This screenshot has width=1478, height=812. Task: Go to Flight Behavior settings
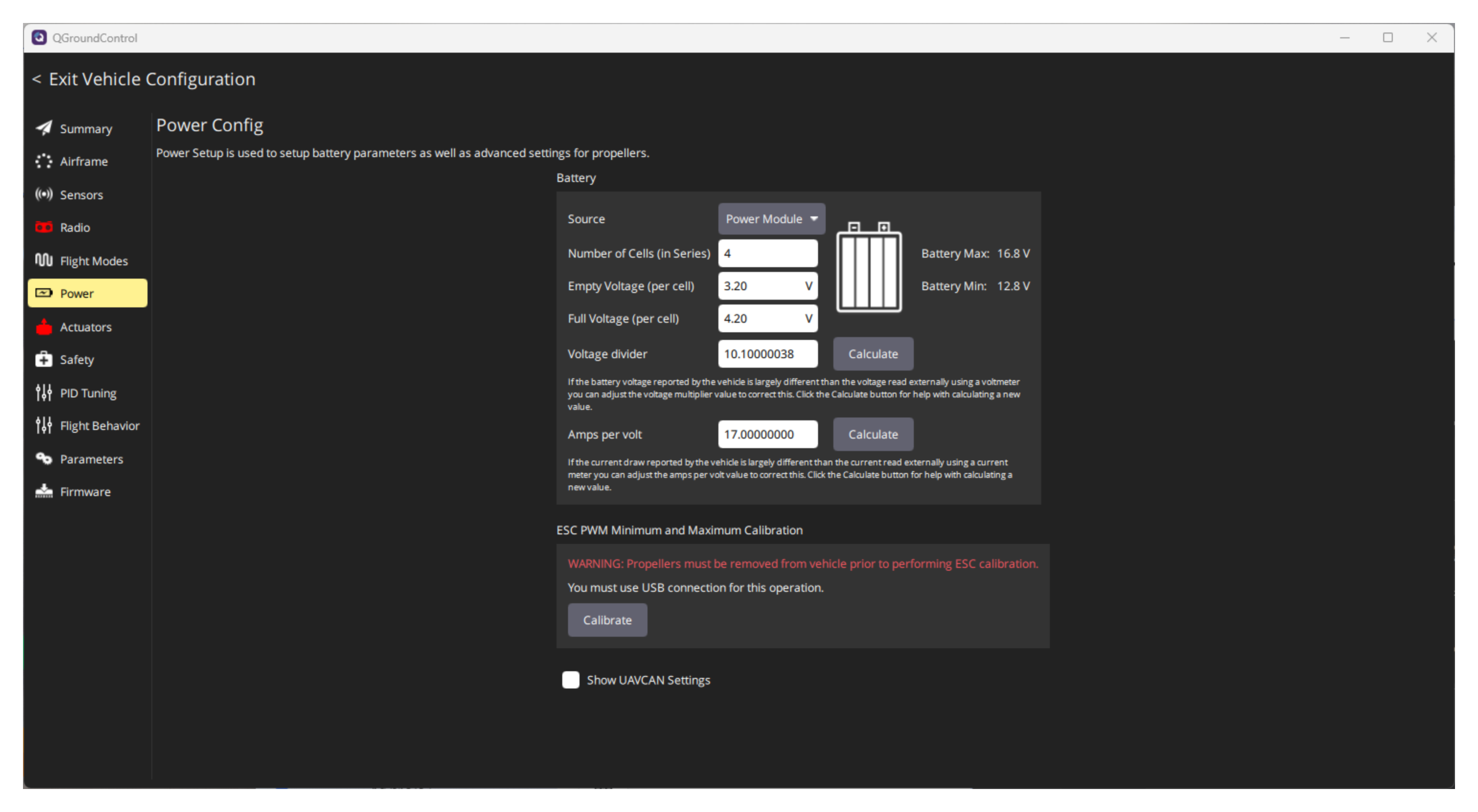(x=87, y=426)
